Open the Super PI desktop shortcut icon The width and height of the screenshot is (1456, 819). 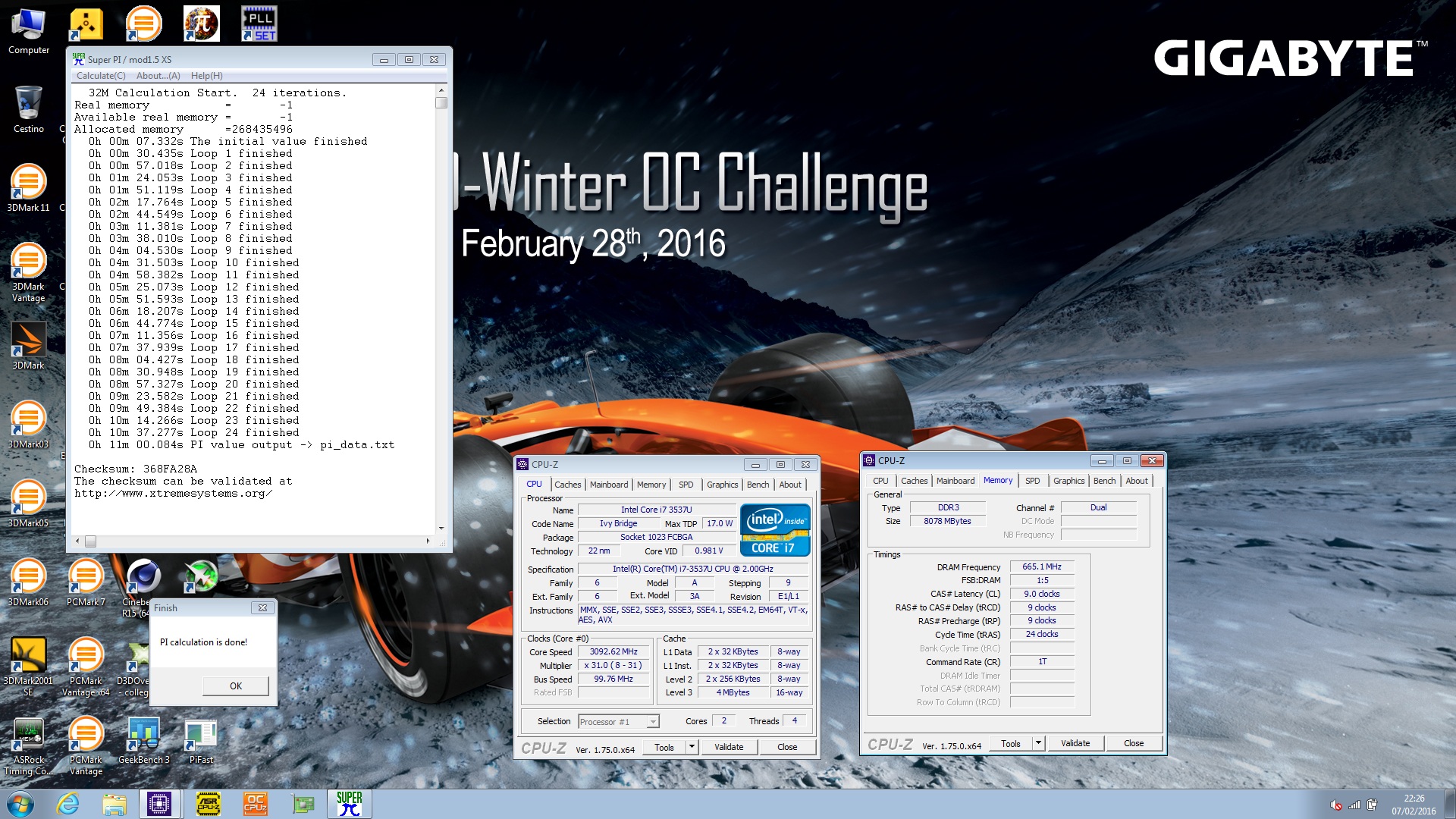coord(202,23)
